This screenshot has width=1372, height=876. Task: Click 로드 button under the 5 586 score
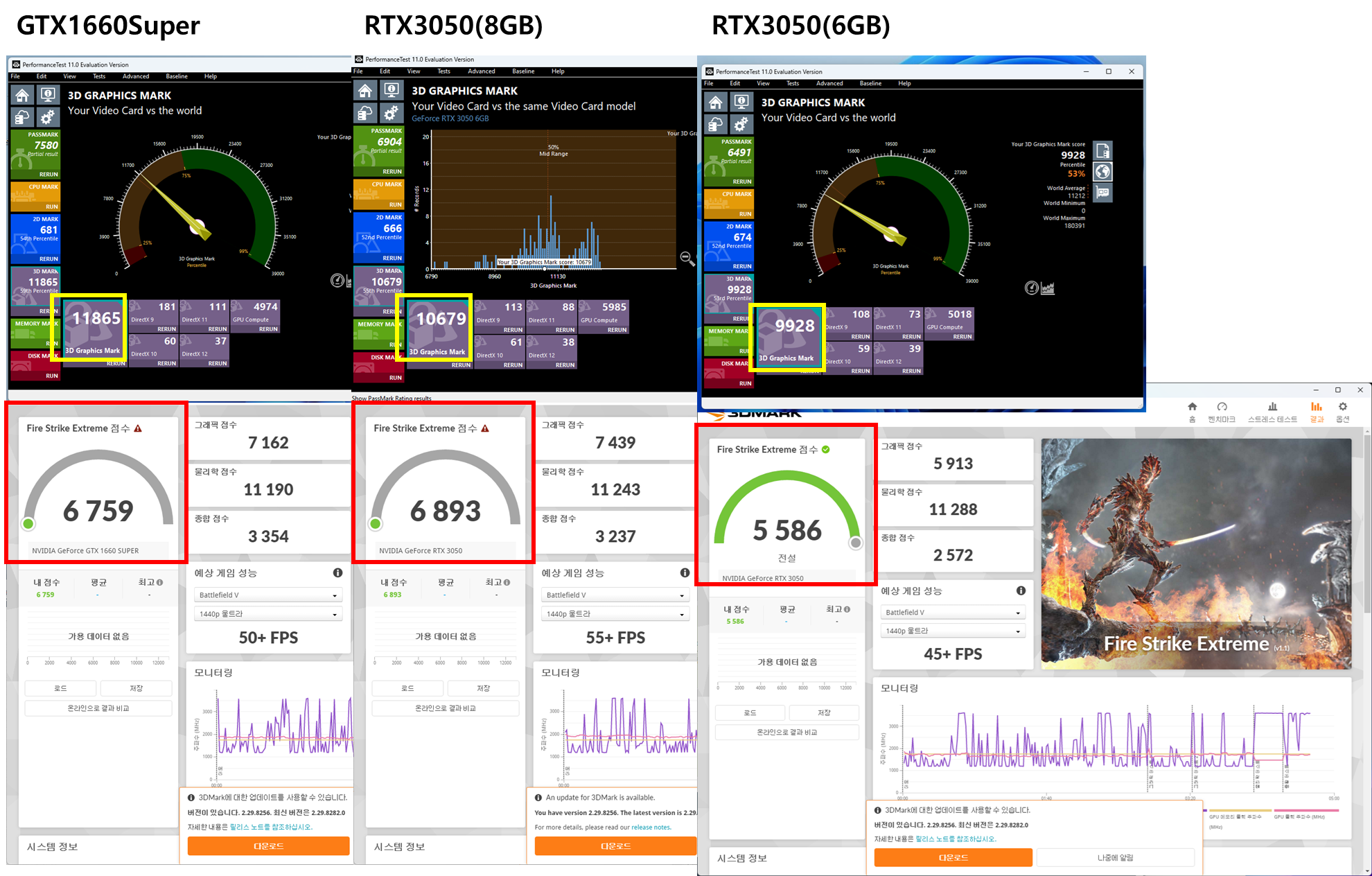pyautogui.click(x=750, y=712)
